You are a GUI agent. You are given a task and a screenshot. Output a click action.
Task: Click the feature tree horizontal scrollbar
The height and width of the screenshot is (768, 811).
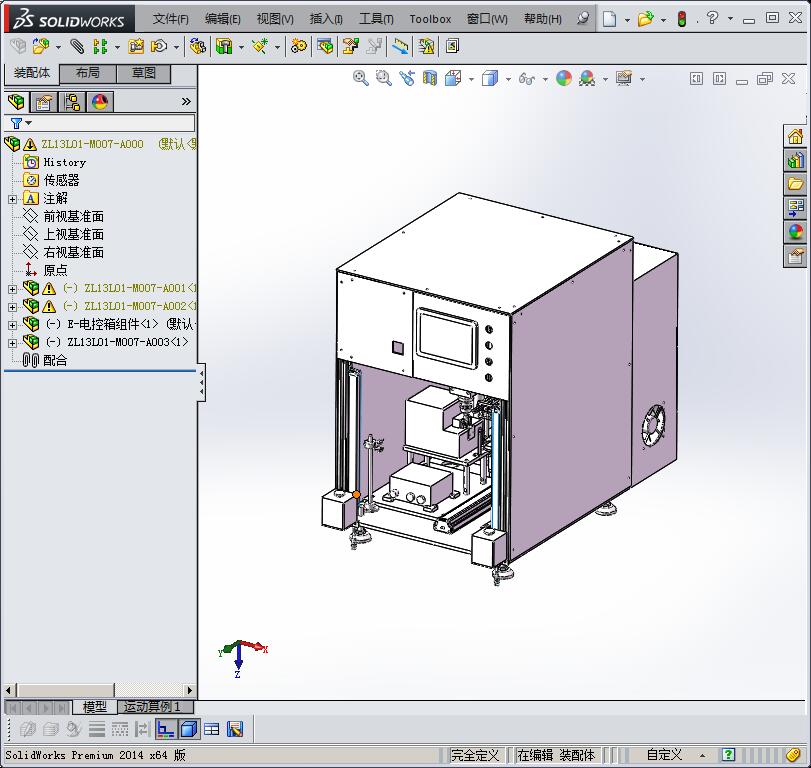tap(99, 690)
